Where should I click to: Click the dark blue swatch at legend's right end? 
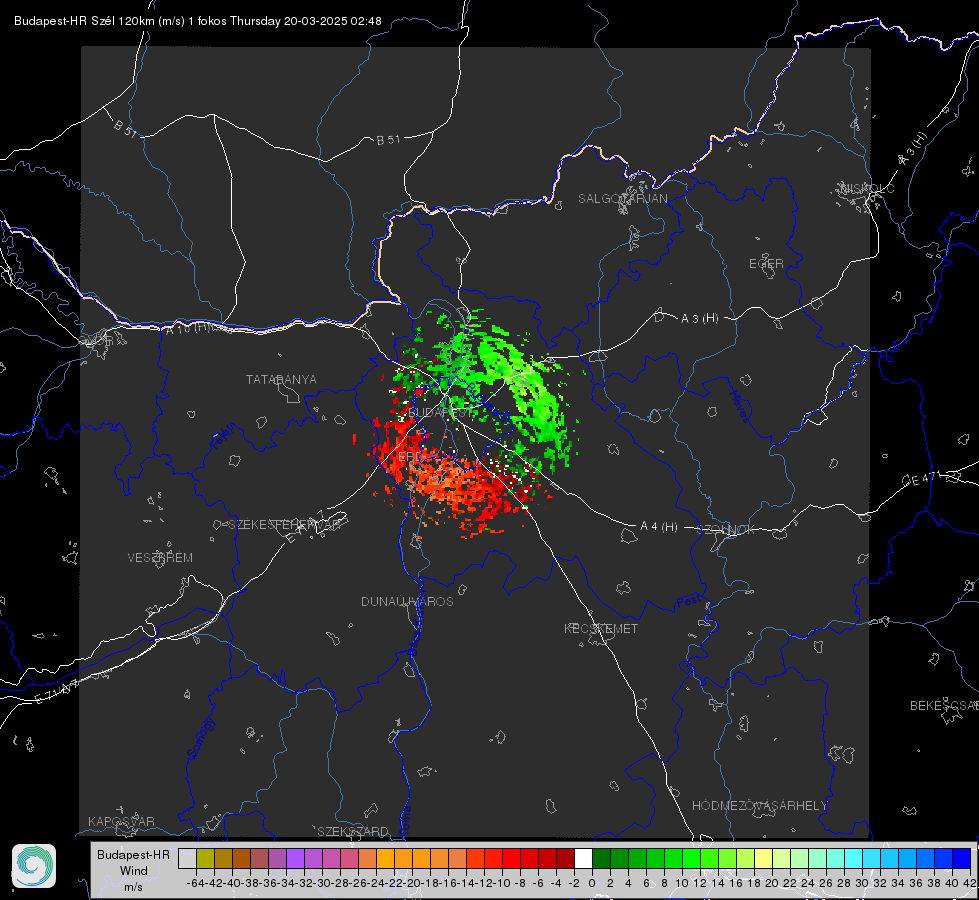pos(962,858)
